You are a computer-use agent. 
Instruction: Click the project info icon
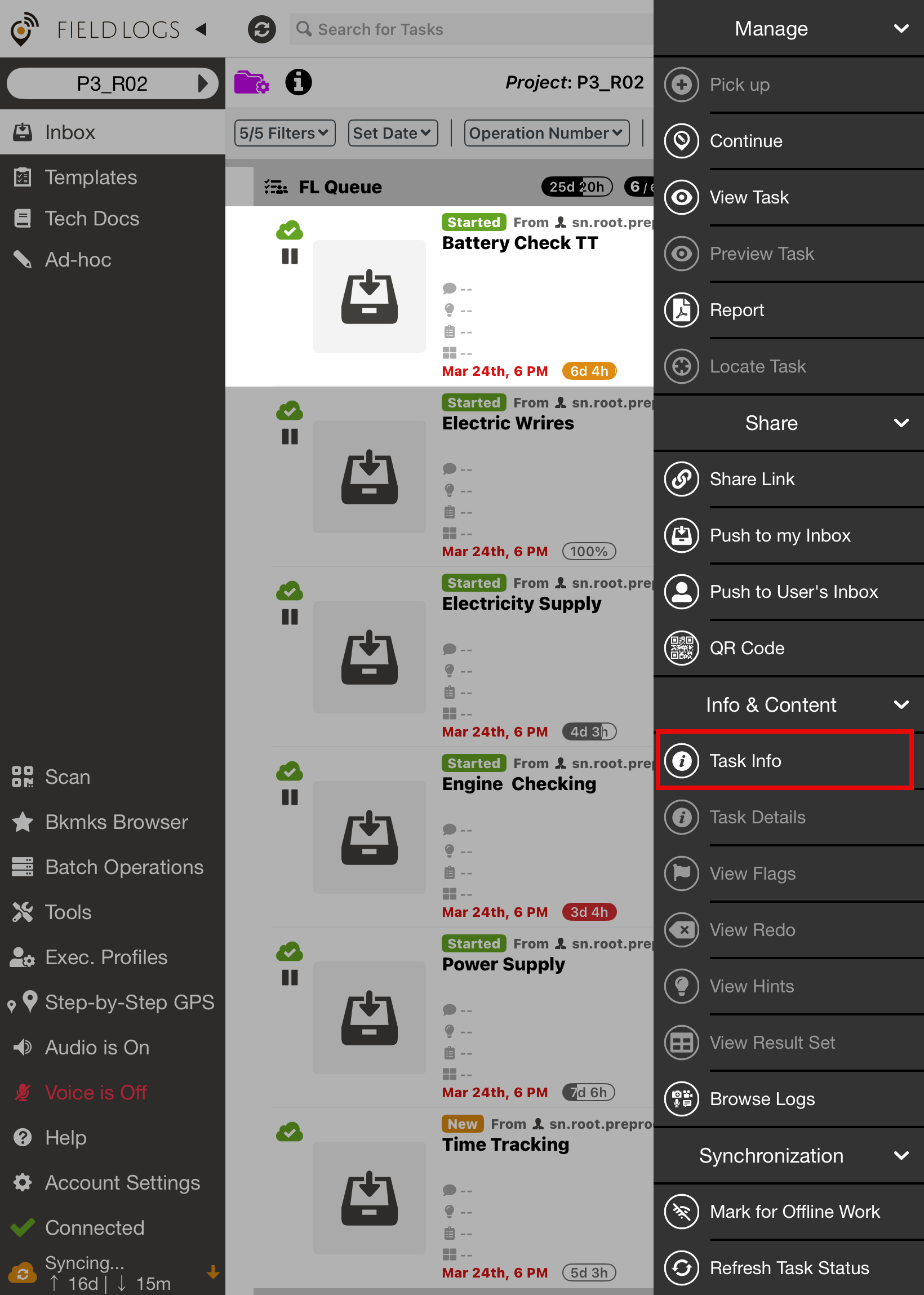[298, 82]
